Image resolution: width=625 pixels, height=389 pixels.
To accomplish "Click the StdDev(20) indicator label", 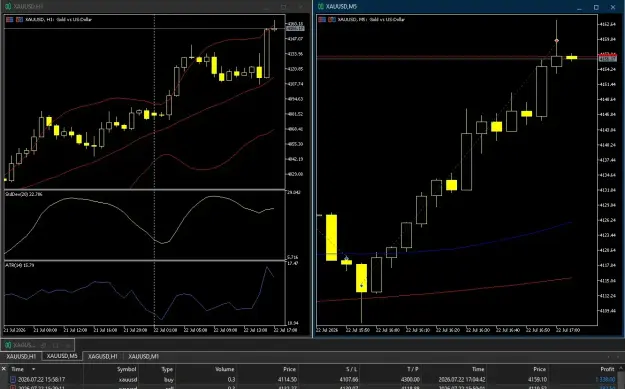I will (x=24, y=194).
